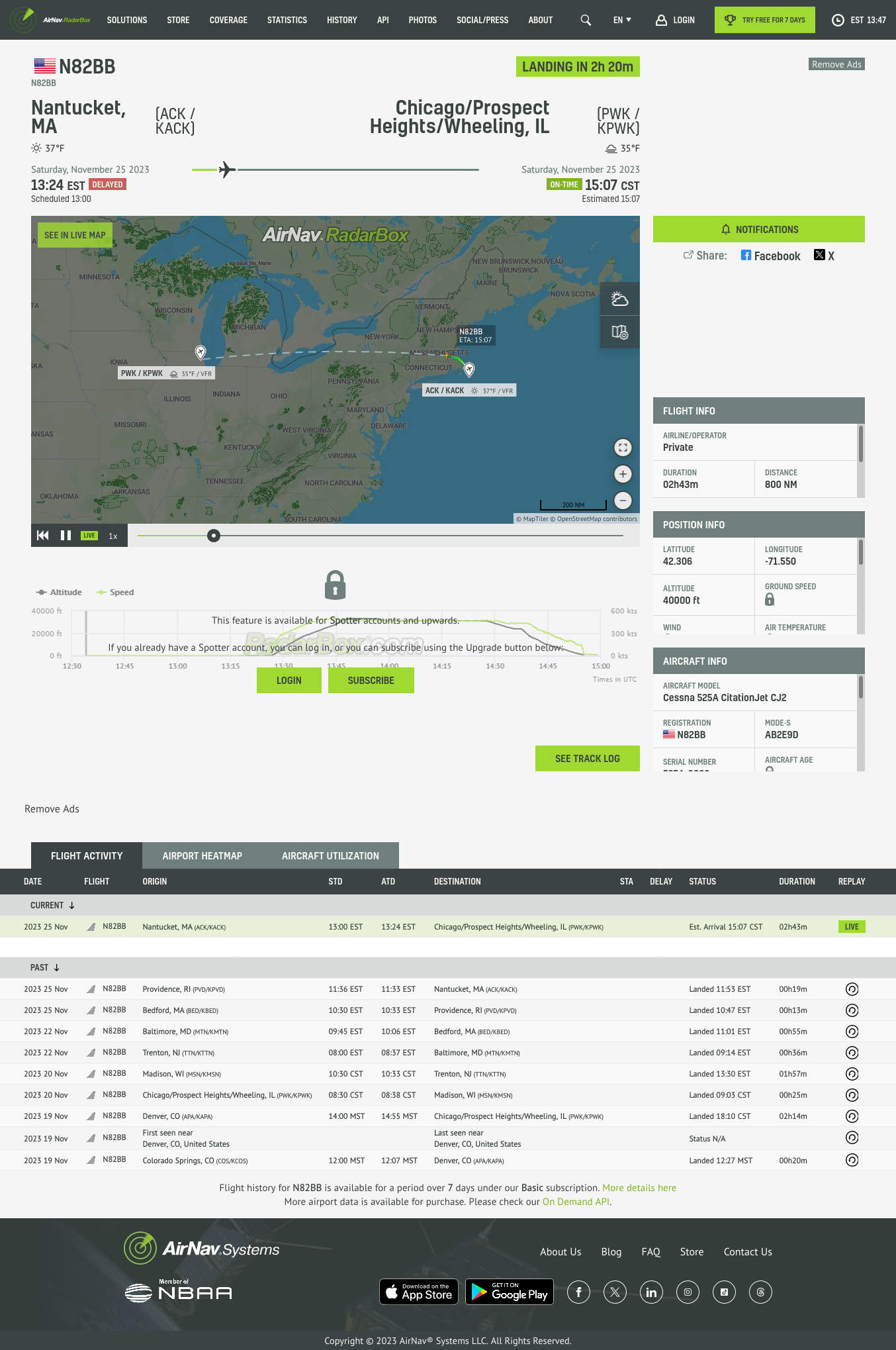Toggle the Speed series in chart legend

(x=115, y=592)
